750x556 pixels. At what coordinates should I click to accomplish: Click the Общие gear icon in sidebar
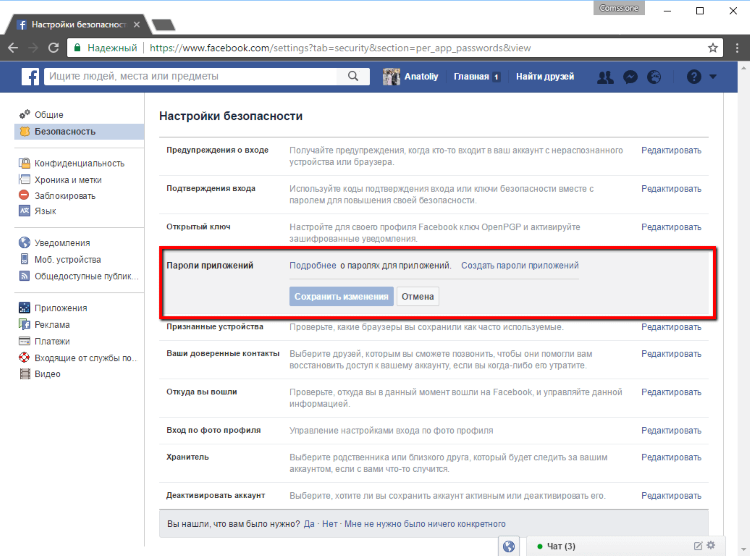pos(24,114)
